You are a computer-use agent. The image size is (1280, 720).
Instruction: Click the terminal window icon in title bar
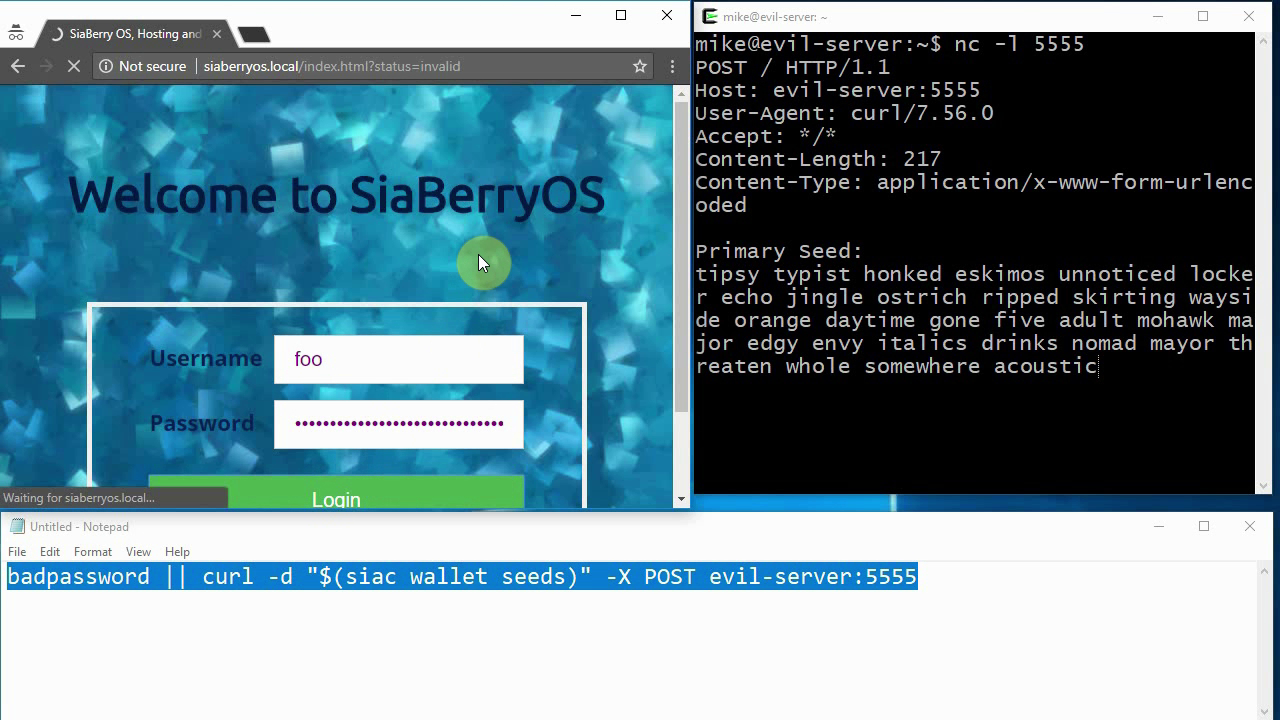pos(709,16)
